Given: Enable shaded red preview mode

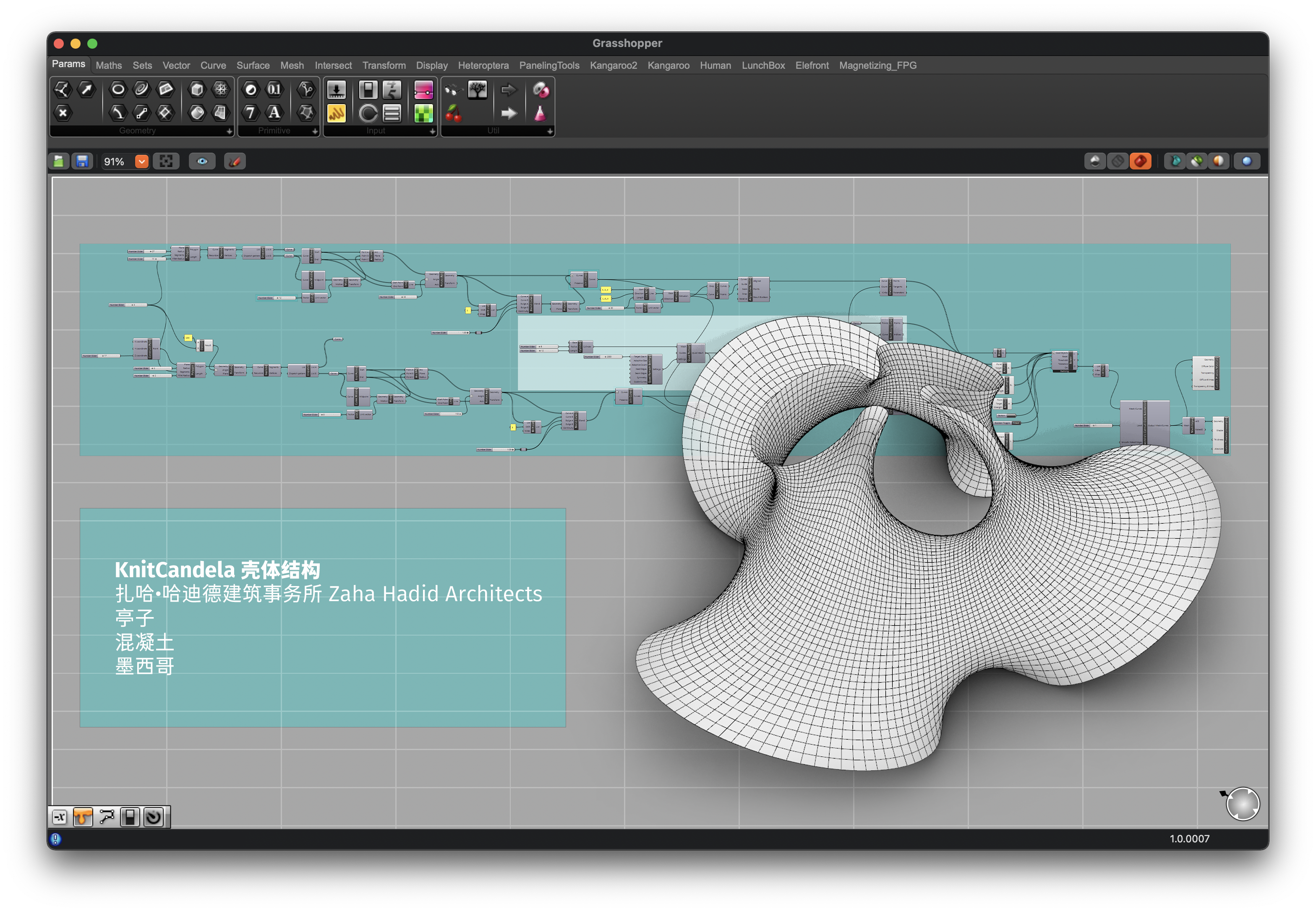Looking at the screenshot, I should coord(1140,162).
